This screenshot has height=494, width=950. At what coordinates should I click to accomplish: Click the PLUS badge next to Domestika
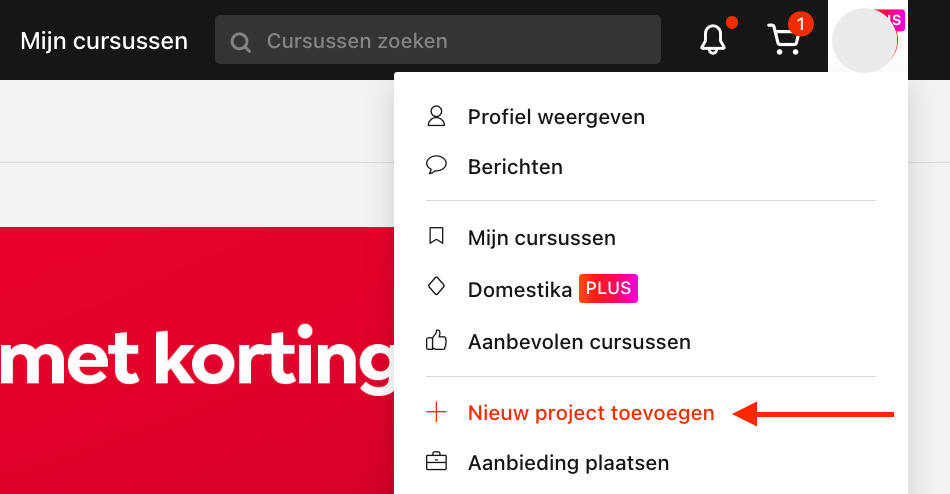[608, 289]
